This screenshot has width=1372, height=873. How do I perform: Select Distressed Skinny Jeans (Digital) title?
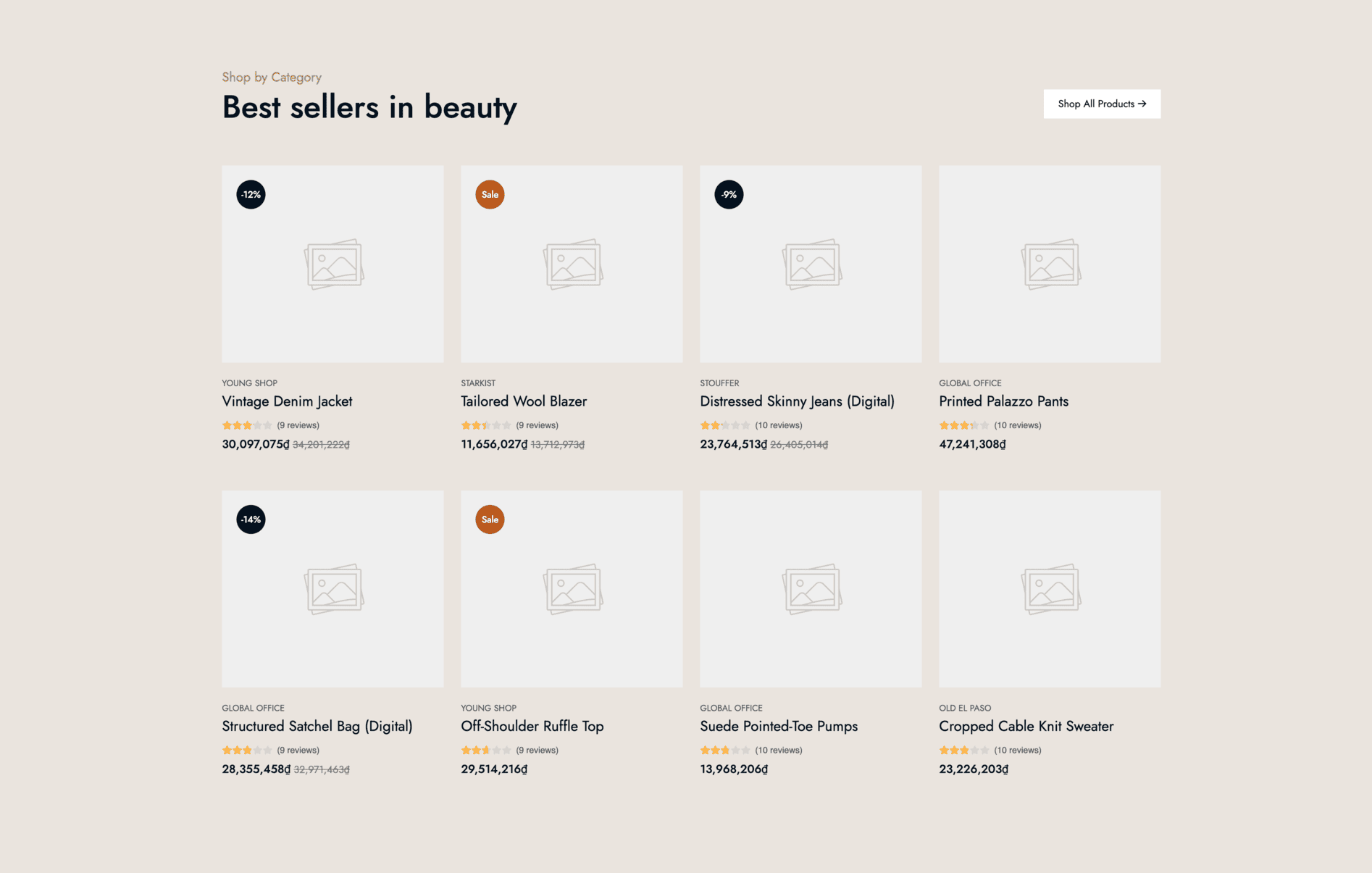pos(797,401)
